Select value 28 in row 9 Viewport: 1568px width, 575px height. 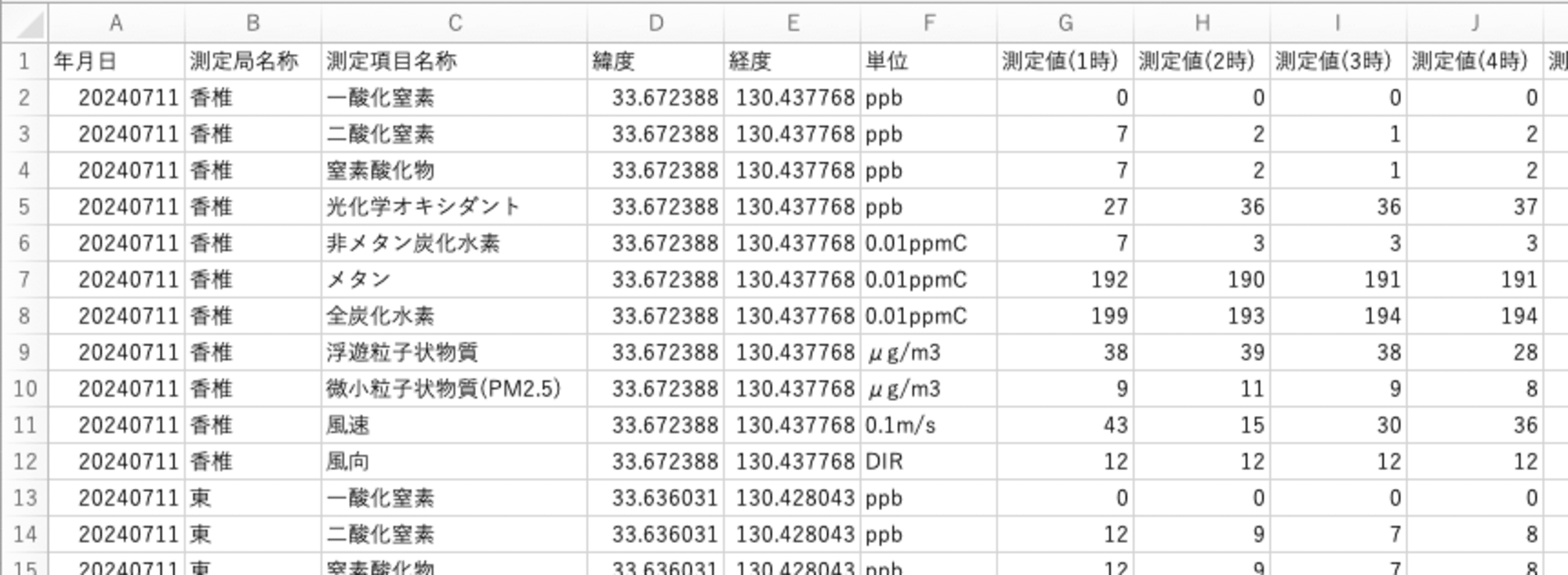tap(1474, 353)
